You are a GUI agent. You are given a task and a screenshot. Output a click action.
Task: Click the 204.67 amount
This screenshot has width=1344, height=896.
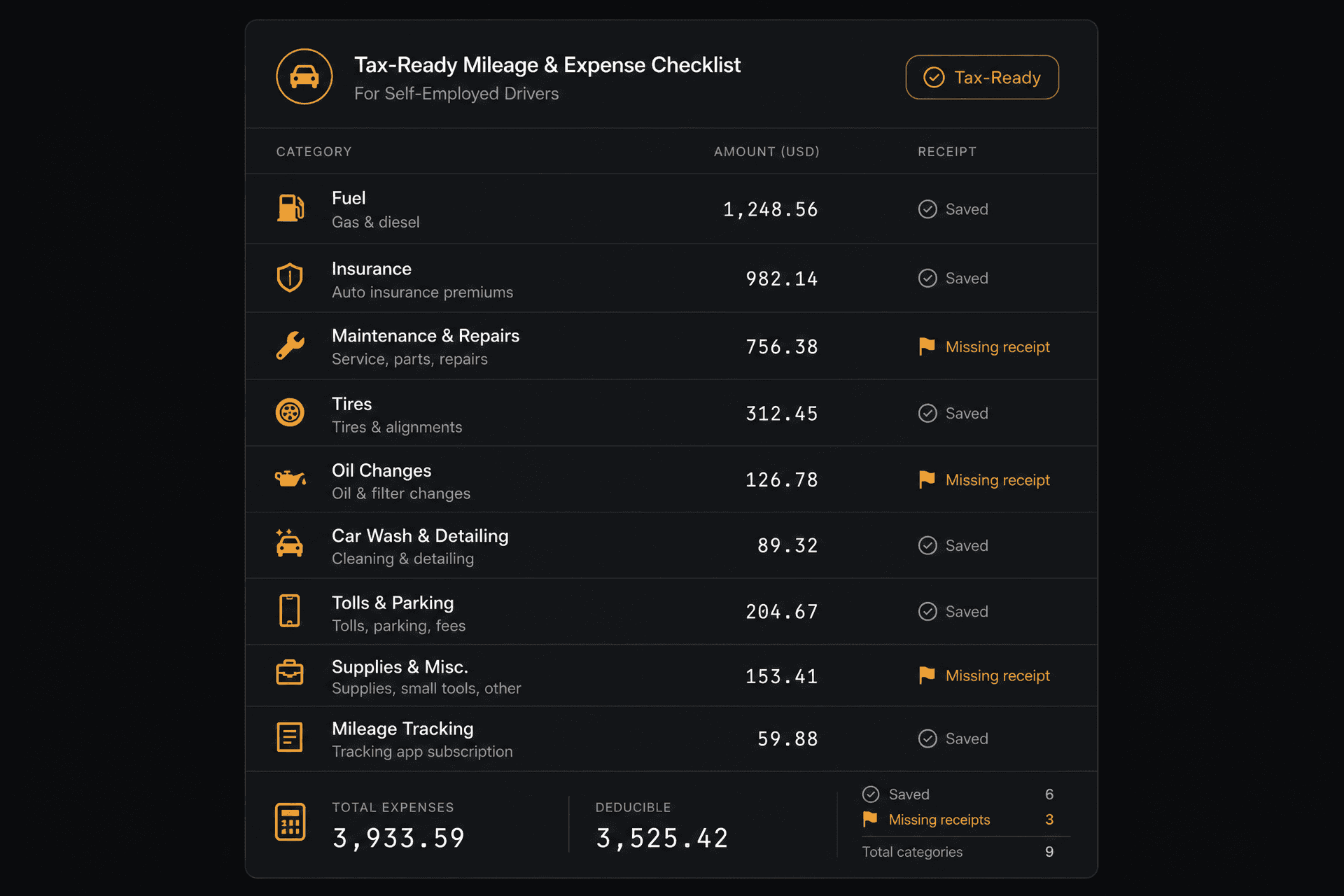(x=782, y=612)
